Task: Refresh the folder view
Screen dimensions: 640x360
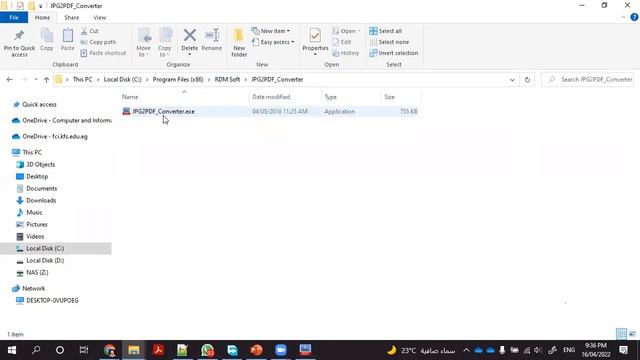Action: pos(527,80)
